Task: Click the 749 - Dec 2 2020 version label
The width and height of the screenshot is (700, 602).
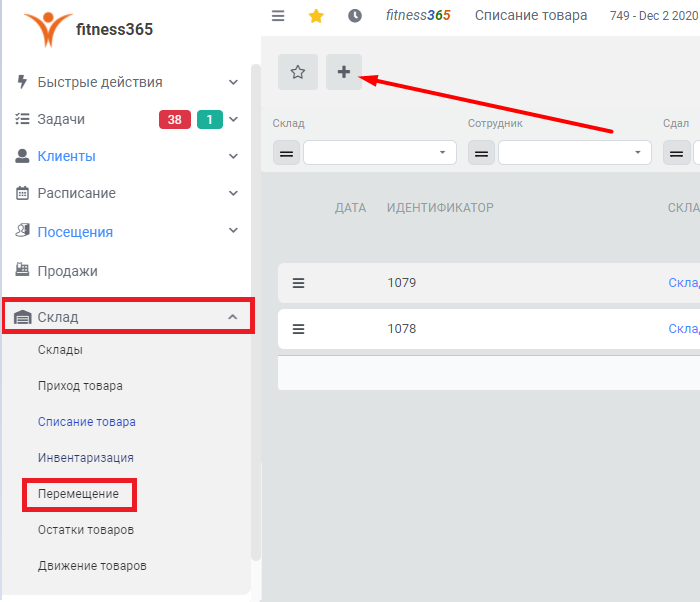Action: [654, 16]
